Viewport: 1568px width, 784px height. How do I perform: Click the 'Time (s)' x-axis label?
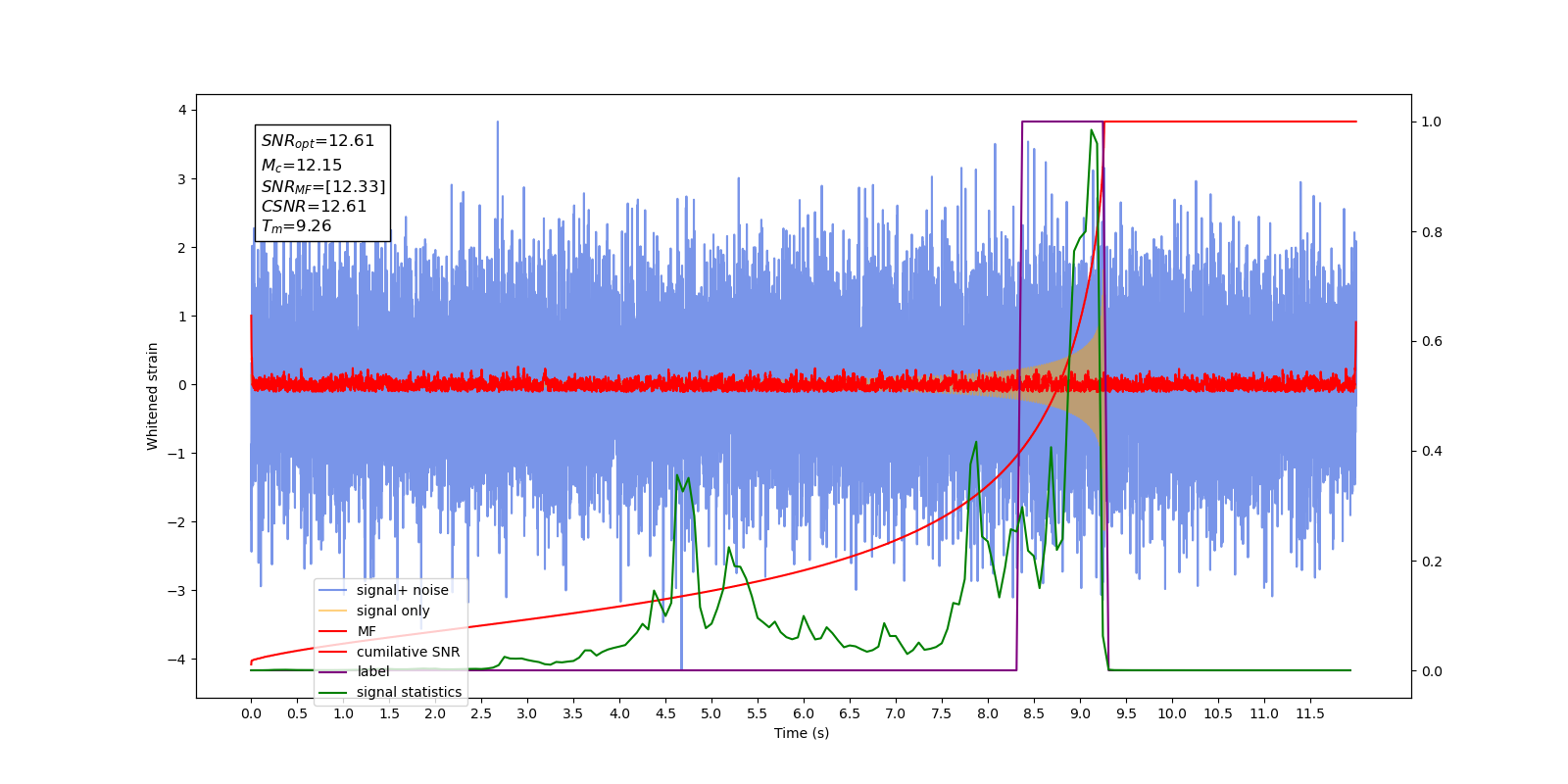click(802, 733)
